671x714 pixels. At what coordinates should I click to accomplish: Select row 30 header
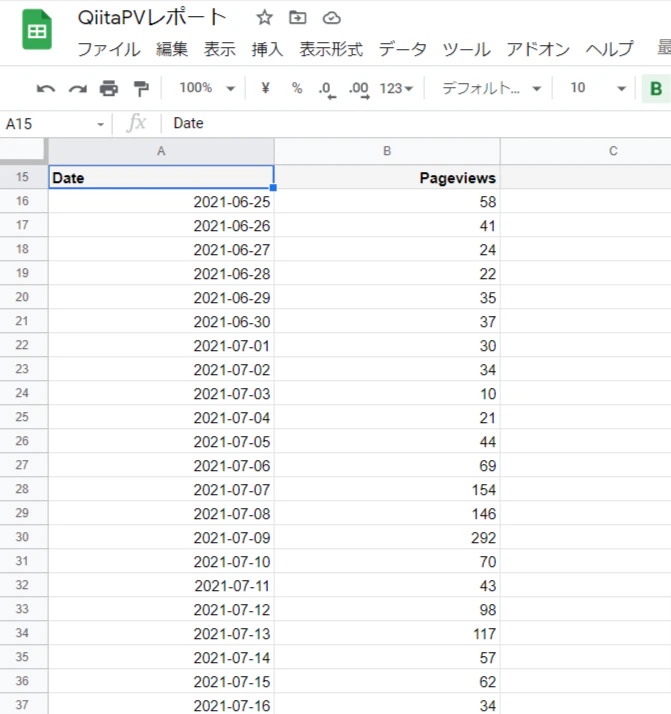23,537
